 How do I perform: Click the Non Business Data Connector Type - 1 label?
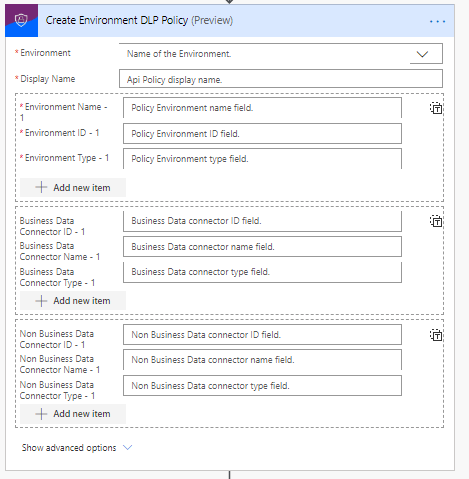click(57, 390)
